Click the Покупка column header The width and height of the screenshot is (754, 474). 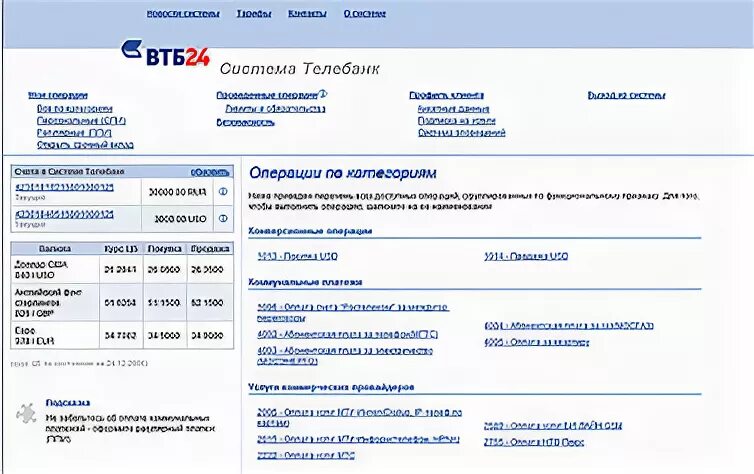pyautogui.click(x=164, y=249)
